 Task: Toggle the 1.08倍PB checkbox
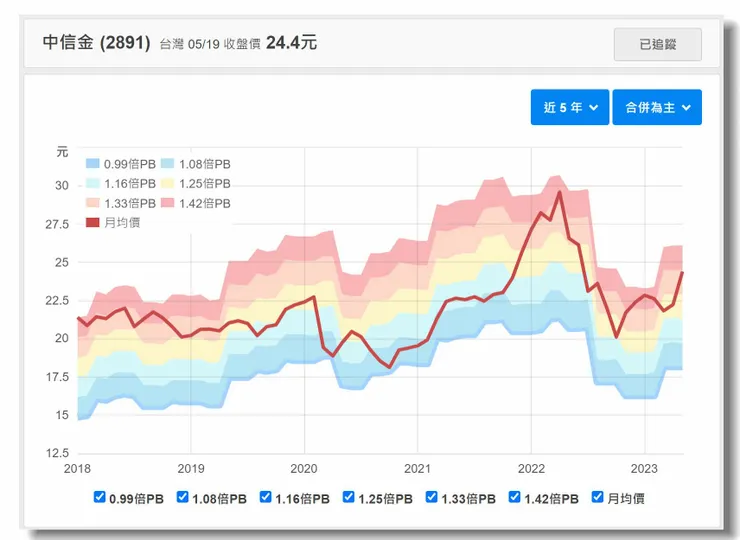point(182,497)
